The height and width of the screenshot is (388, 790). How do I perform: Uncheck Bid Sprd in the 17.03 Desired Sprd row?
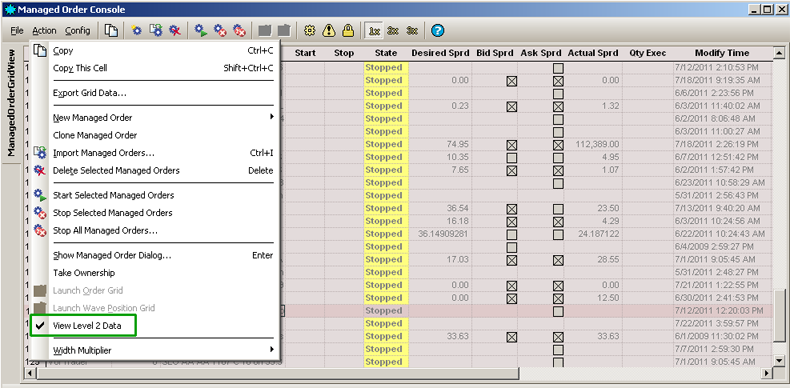pyautogui.click(x=512, y=260)
